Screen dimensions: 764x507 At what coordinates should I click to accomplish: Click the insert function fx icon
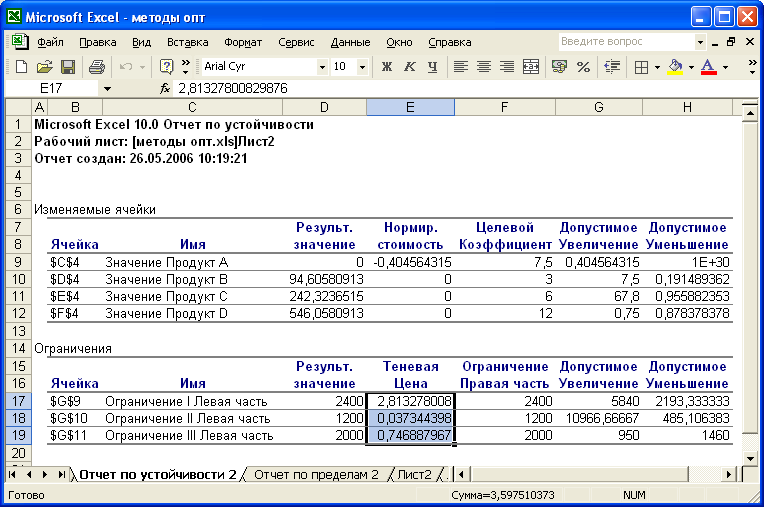[x=165, y=88]
